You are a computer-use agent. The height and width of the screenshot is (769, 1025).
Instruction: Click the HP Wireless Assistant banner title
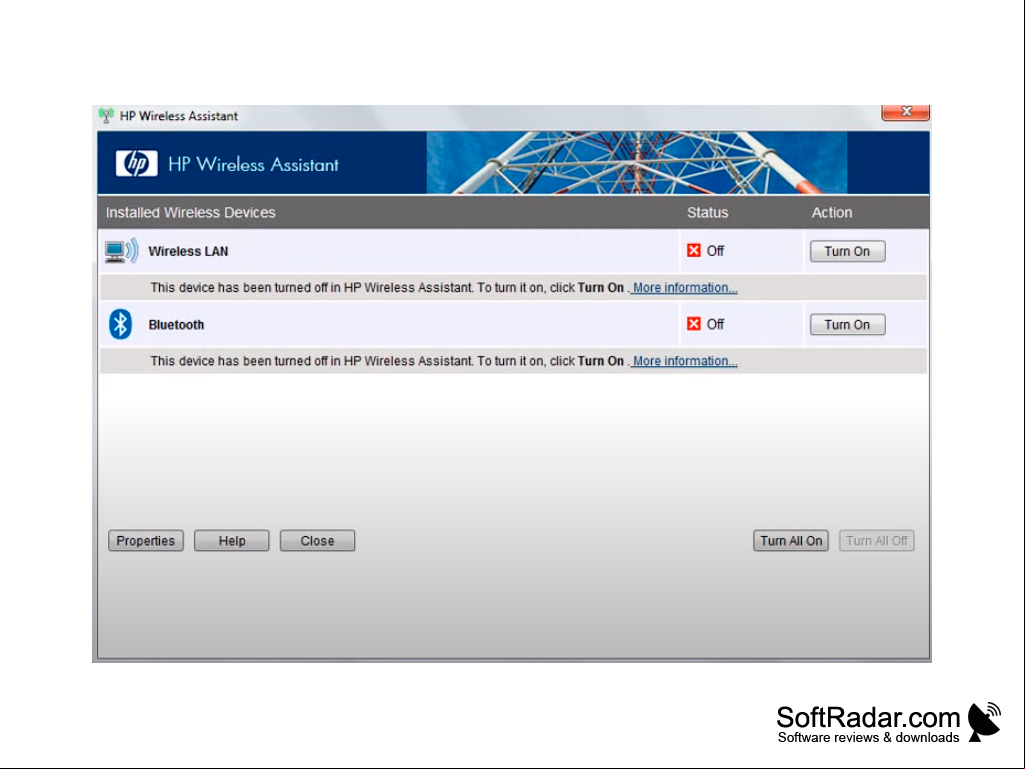254,164
